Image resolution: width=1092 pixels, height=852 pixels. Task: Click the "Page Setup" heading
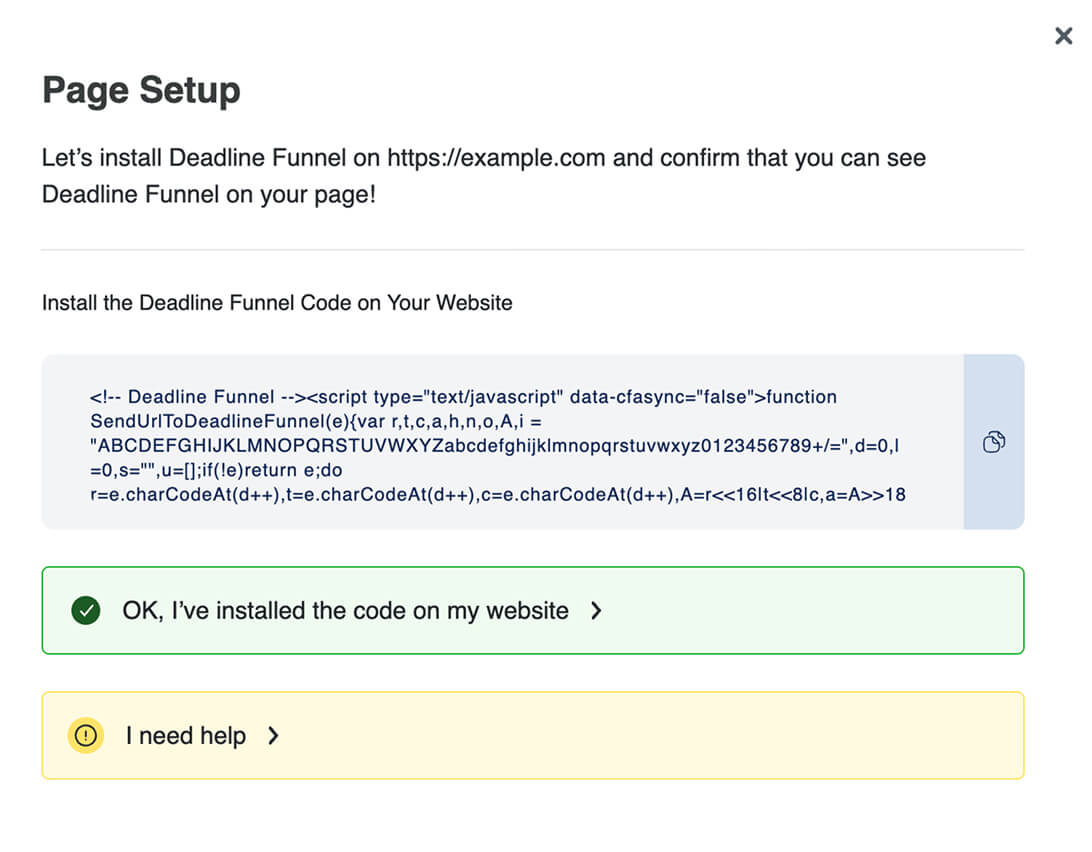(141, 91)
